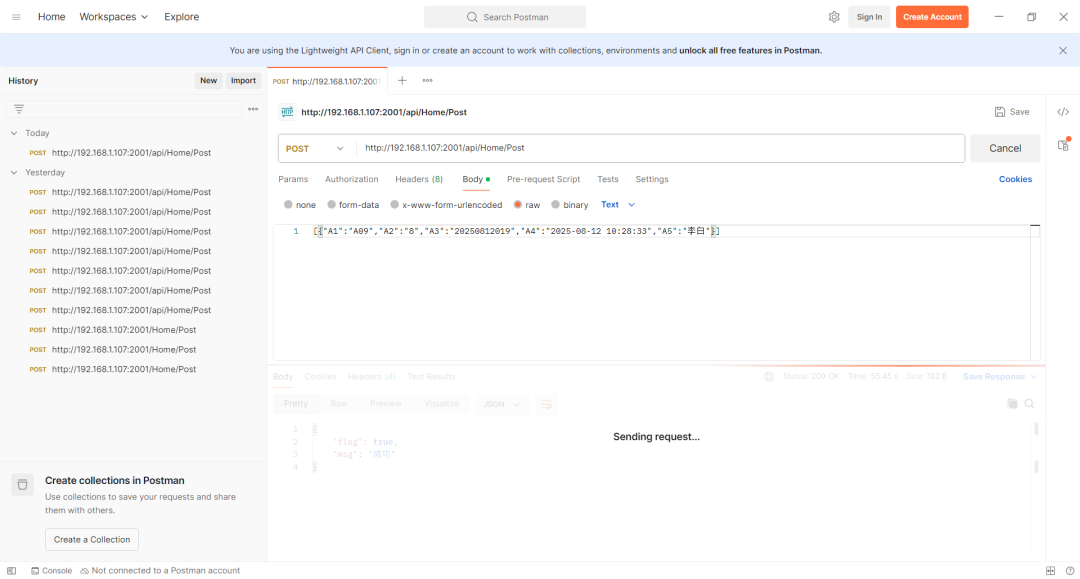Screen dimensions: 1080x579
Task: Click the request URL input field
Action: [660, 148]
